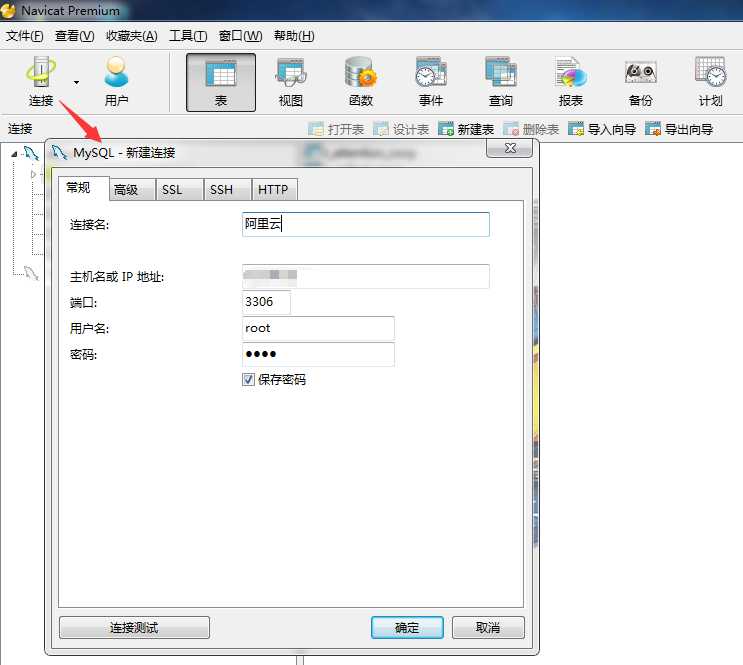Open the User (用户) toolbar icon
This screenshot has height=665, width=743.
click(116, 82)
